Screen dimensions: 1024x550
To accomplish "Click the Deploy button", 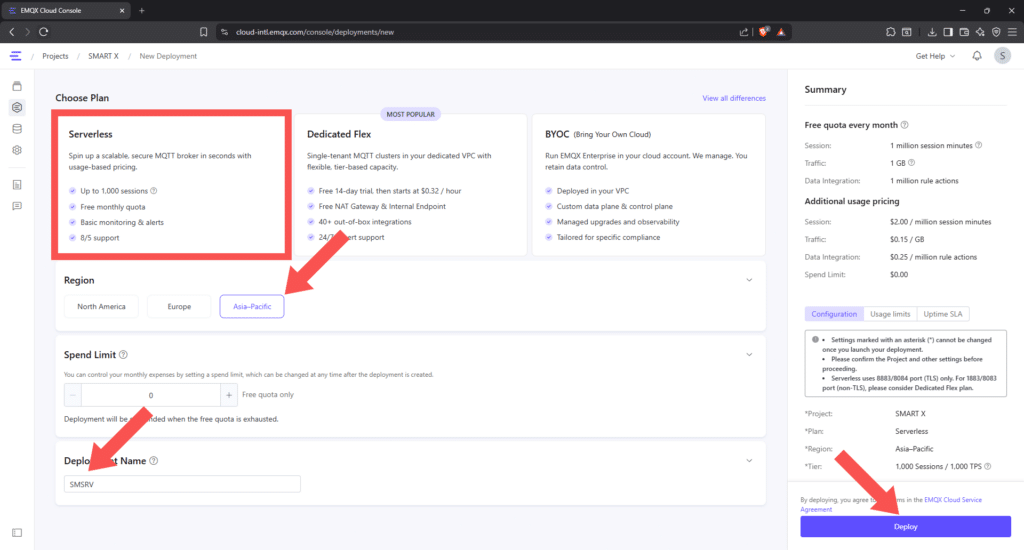I will click(906, 526).
